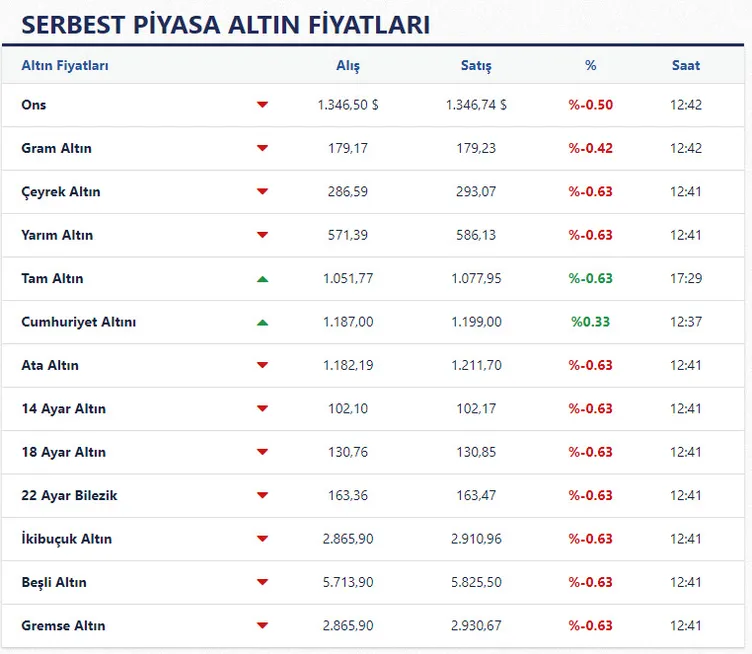Click the Satış column header

(476, 66)
